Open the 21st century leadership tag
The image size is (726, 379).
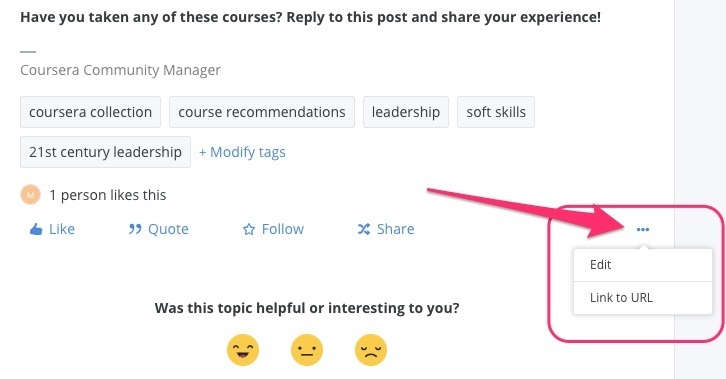click(x=105, y=152)
